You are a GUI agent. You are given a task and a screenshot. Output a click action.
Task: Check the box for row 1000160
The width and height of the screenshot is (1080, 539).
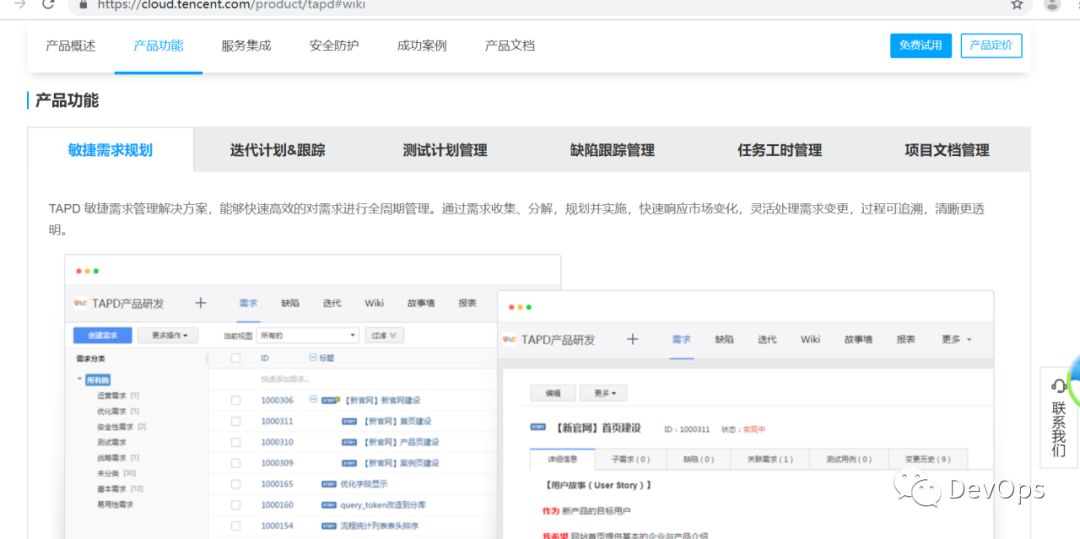click(x=236, y=505)
